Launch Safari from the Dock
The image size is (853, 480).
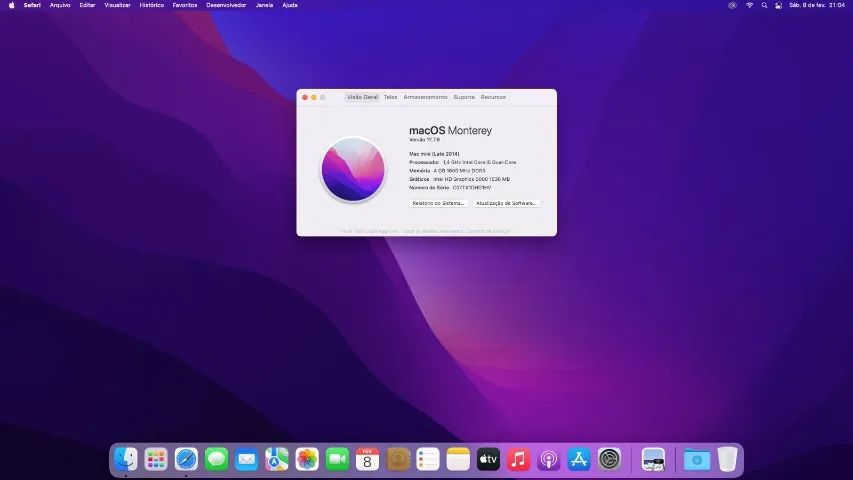(x=186, y=459)
